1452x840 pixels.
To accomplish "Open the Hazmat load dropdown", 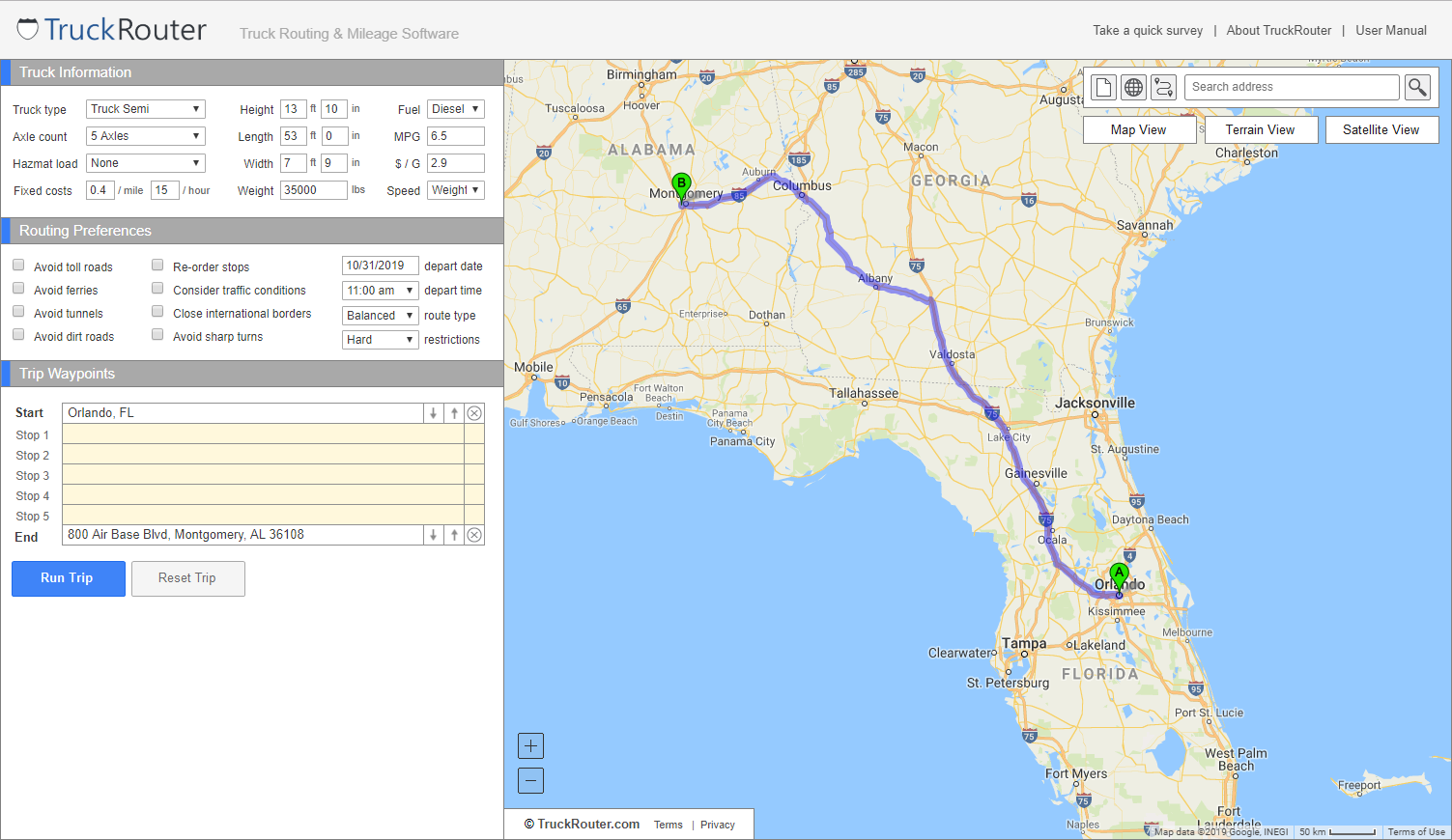I will (x=146, y=163).
